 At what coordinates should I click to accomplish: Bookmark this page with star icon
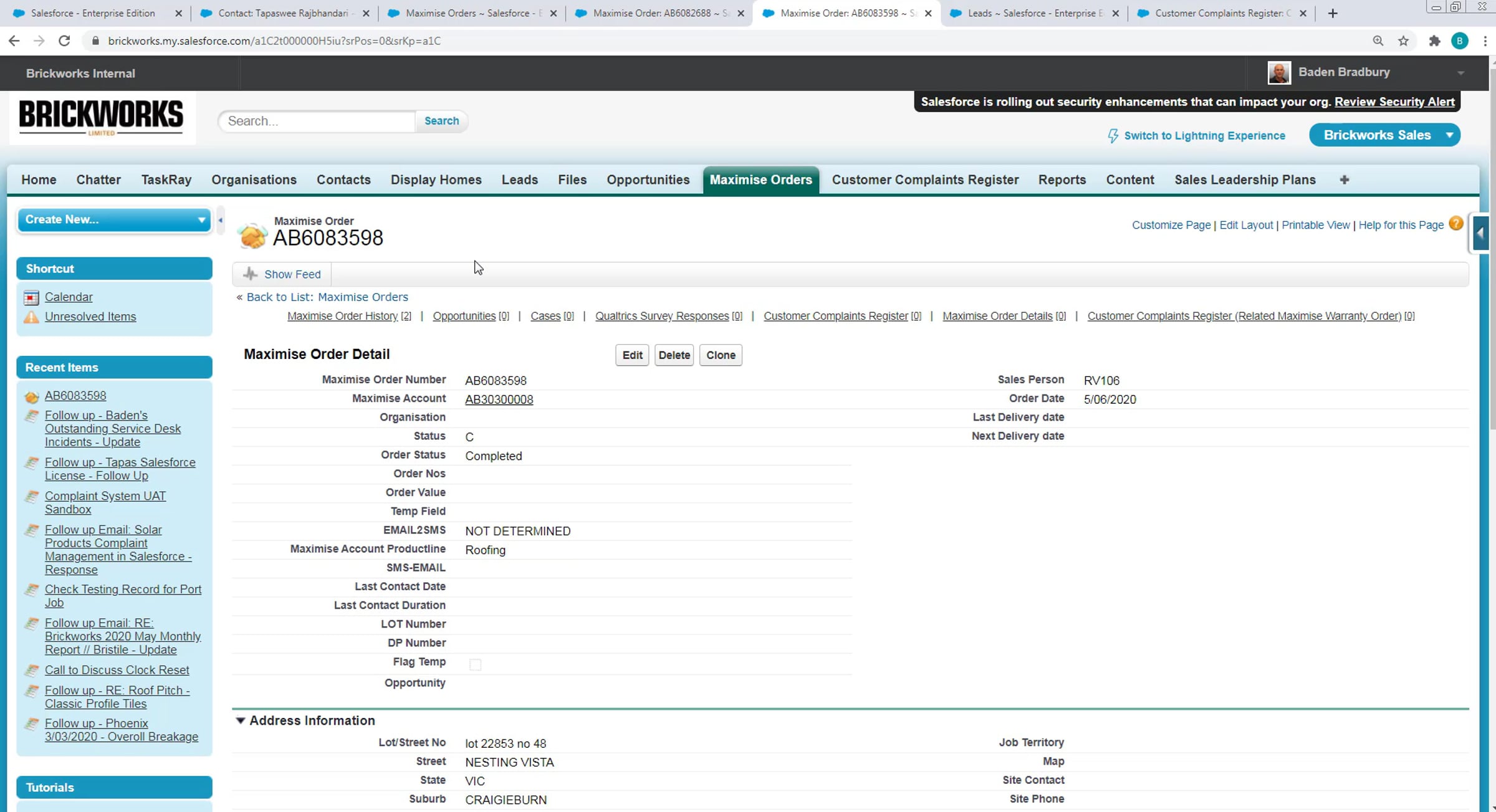(1403, 41)
